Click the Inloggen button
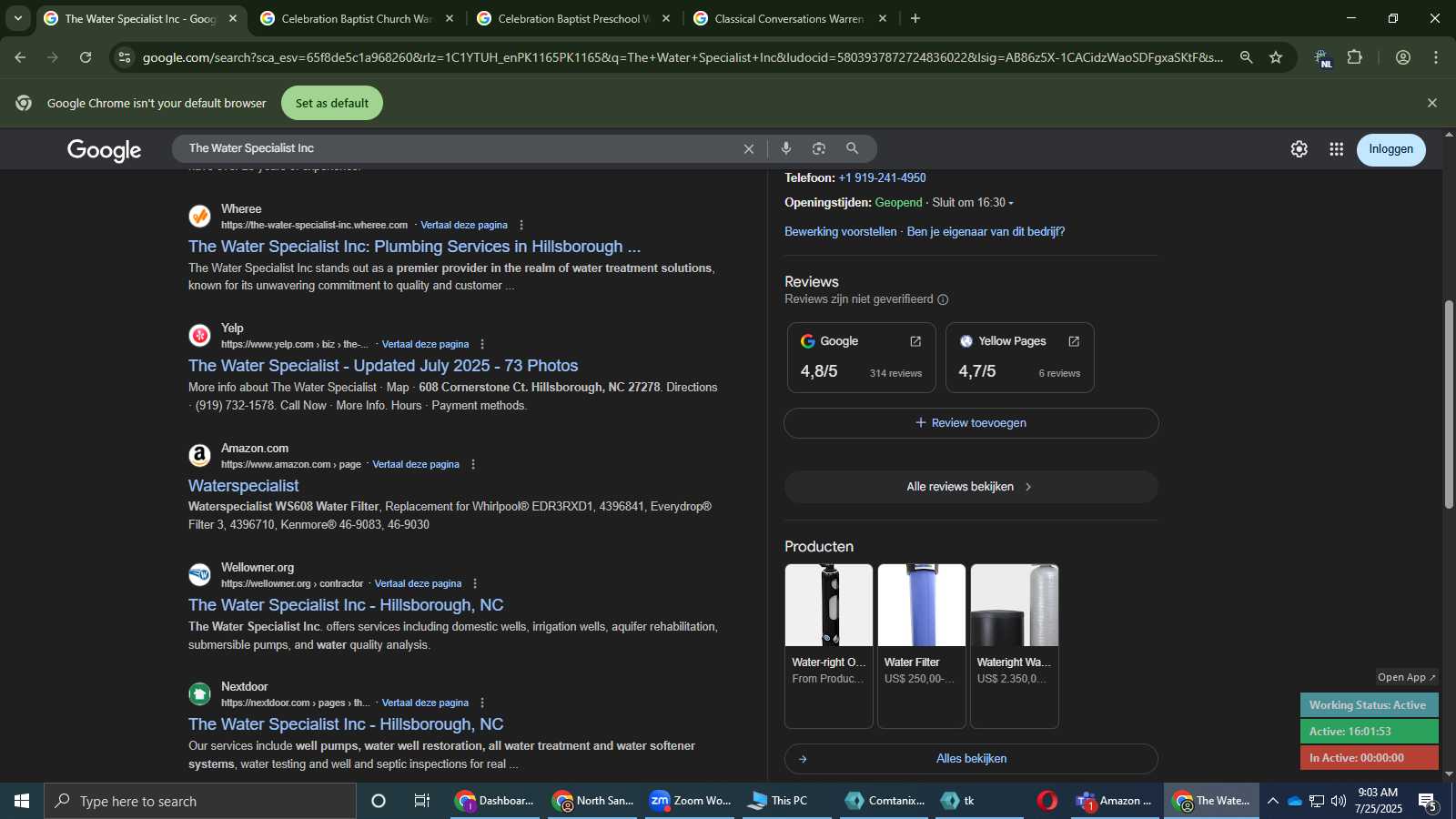Image resolution: width=1456 pixels, height=819 pixels. (x=1391, y=149)
